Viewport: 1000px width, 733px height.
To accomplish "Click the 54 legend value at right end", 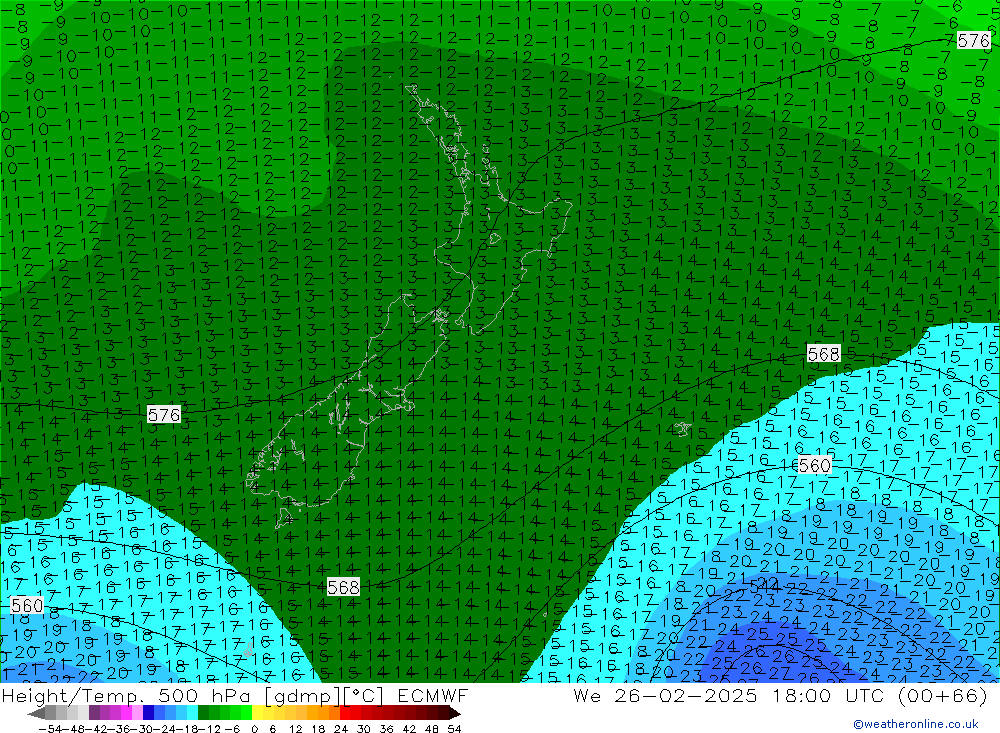I will click(454, 728).
